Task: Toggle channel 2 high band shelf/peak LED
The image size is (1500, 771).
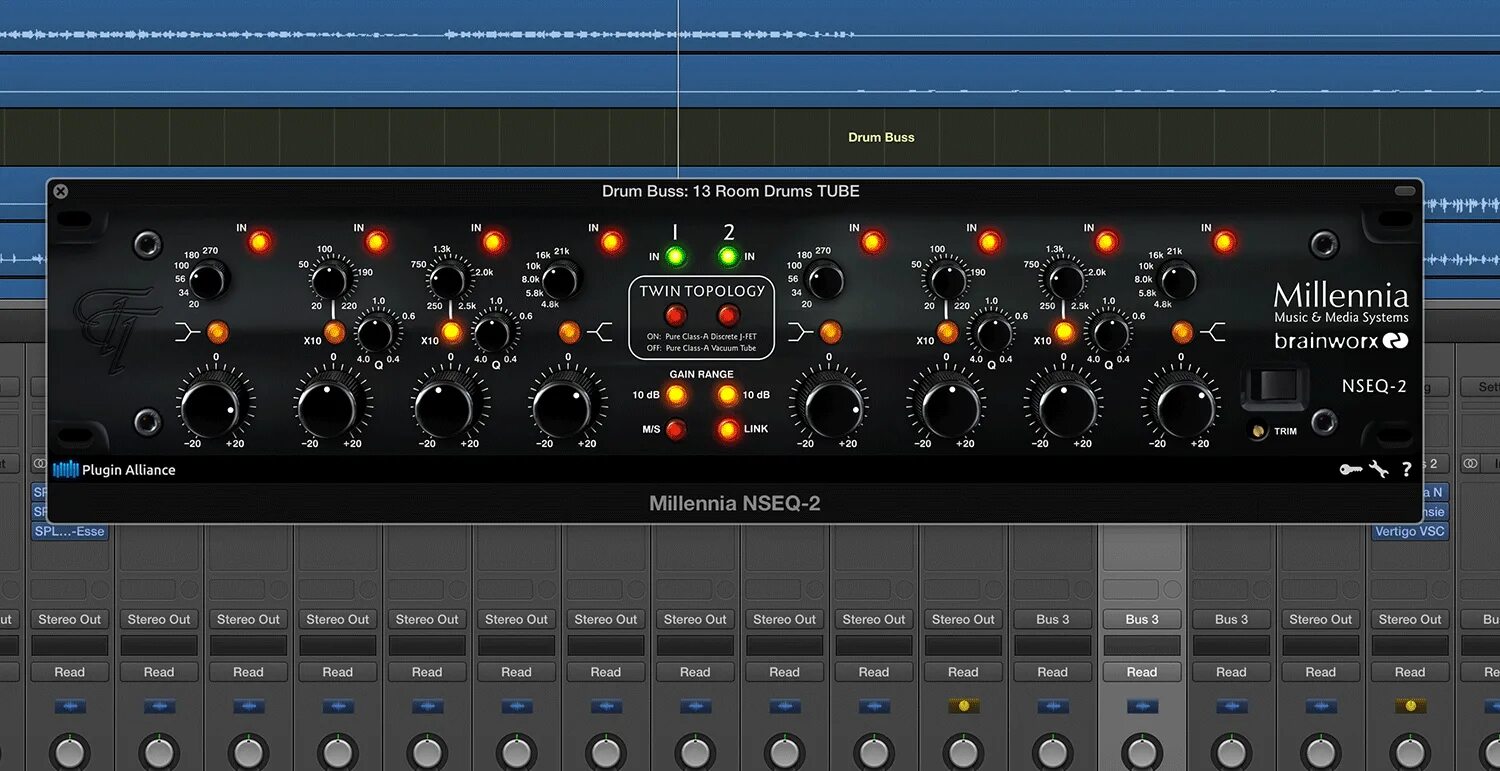Action: point(1183,332)
